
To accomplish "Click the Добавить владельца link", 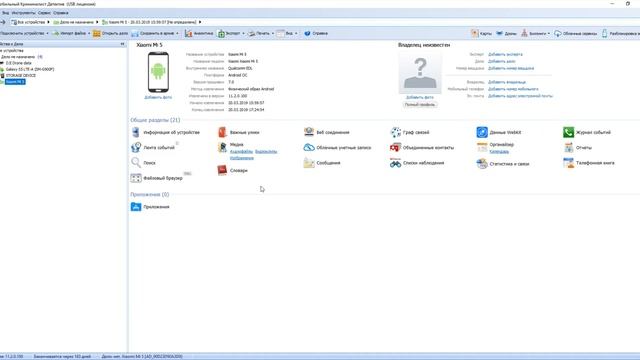I will tap(507, 82).
